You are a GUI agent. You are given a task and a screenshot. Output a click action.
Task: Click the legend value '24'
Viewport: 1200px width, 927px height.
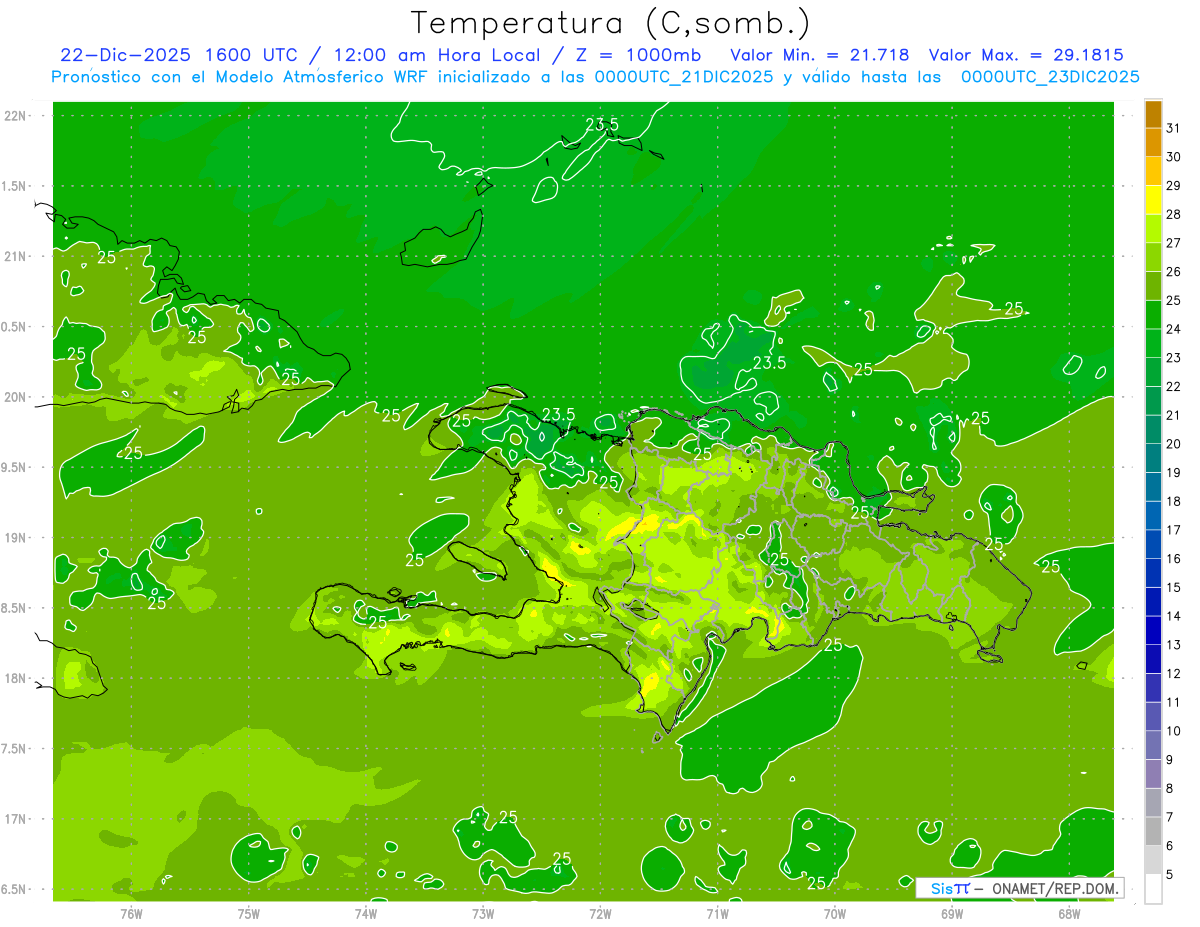tap(1174, 329)
